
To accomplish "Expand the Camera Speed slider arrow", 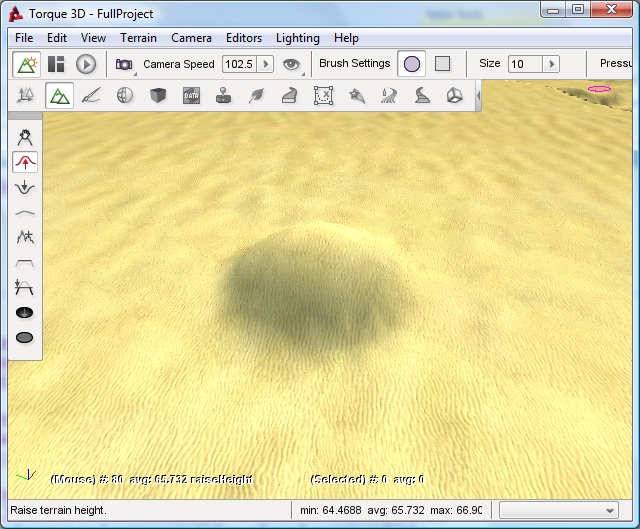I will (265, 64).
